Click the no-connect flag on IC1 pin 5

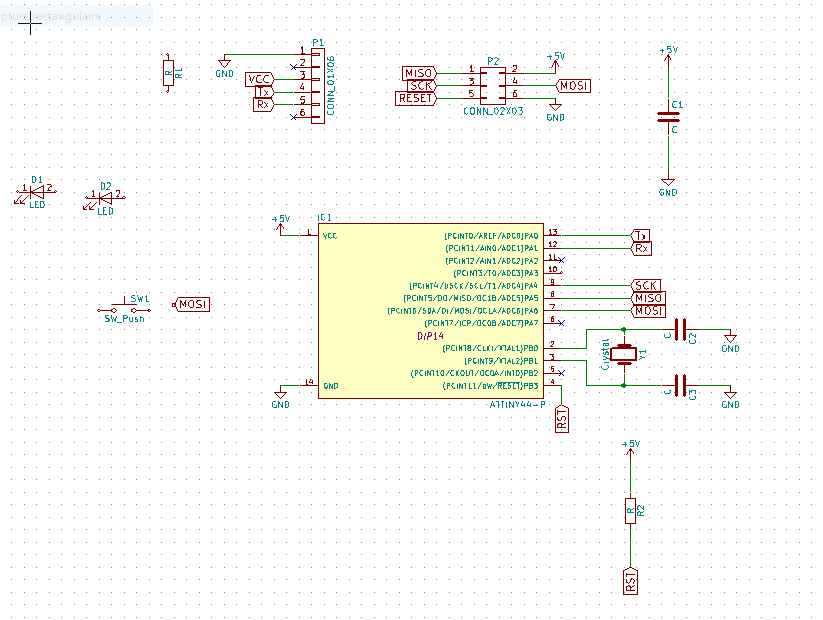click(562, 373)
